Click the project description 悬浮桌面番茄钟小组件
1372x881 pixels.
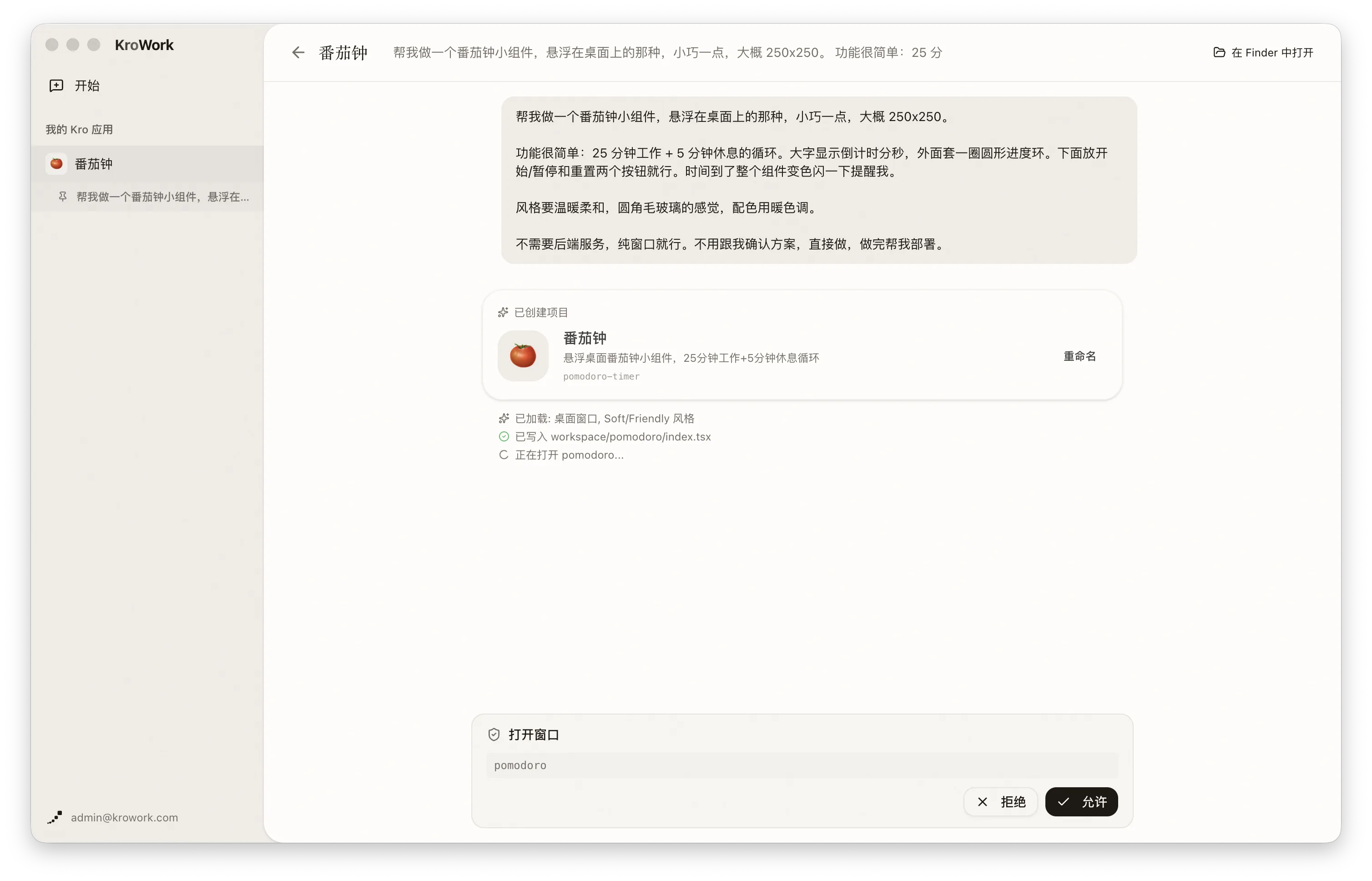691,358
